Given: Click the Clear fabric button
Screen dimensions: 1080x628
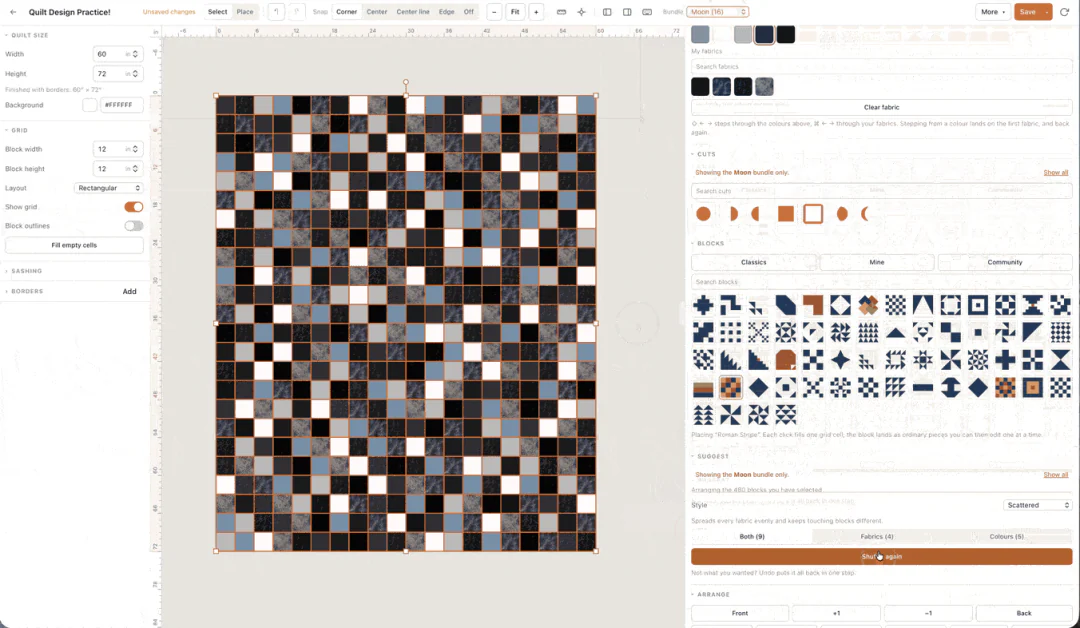Looking at the screenshot, I should pyautogui.click(x=882, y=107).
